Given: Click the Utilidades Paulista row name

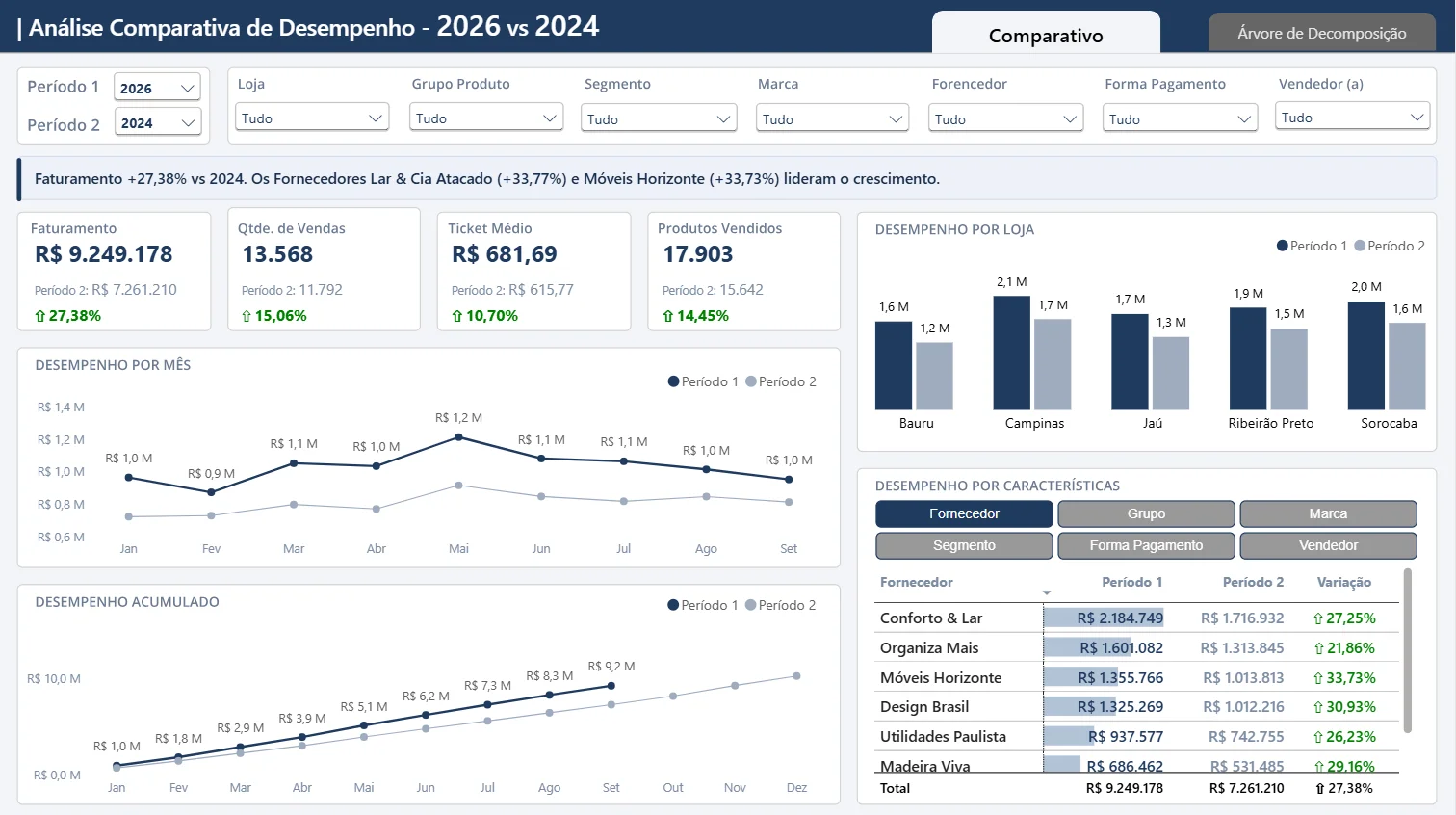Looking at the screenshot, I should point(943,737).
